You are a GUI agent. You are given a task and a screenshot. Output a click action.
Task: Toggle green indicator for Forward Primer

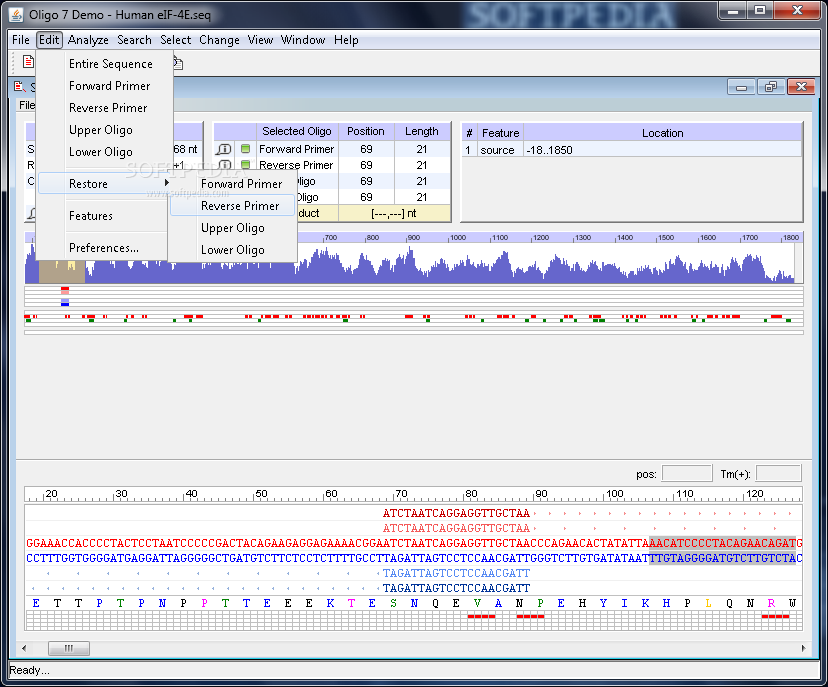[246, 149]
